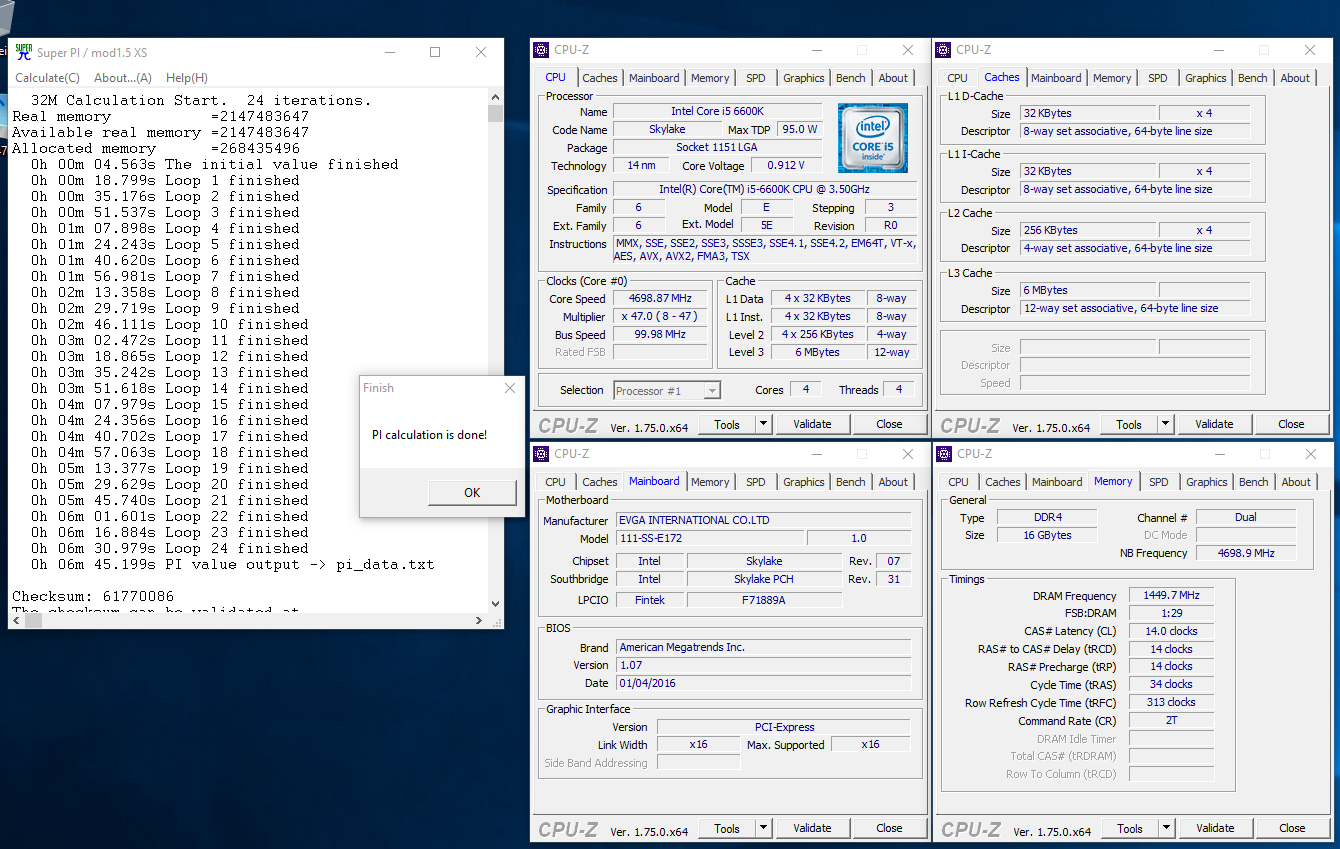Screen dimensions: 1340x849
Task: Switch to Mainboard tab in Memory window
Action: (1057, 482)
